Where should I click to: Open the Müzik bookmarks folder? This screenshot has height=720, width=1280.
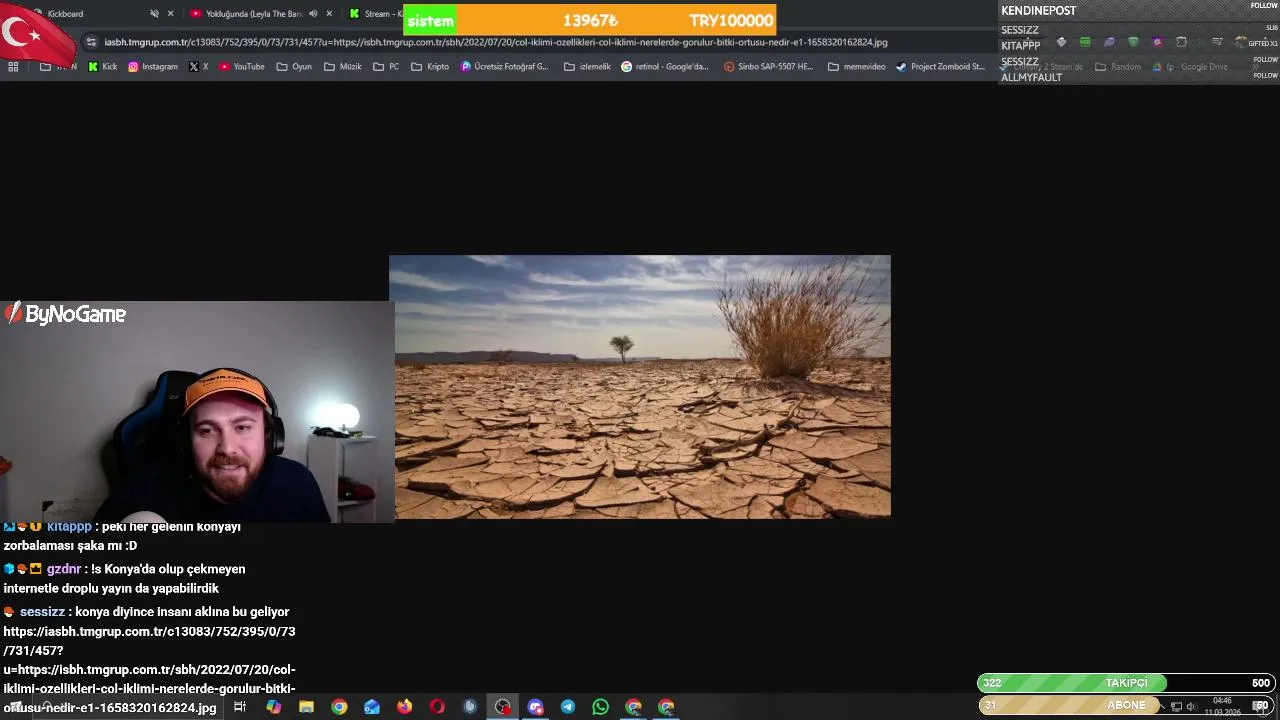(x=343, y=67)
